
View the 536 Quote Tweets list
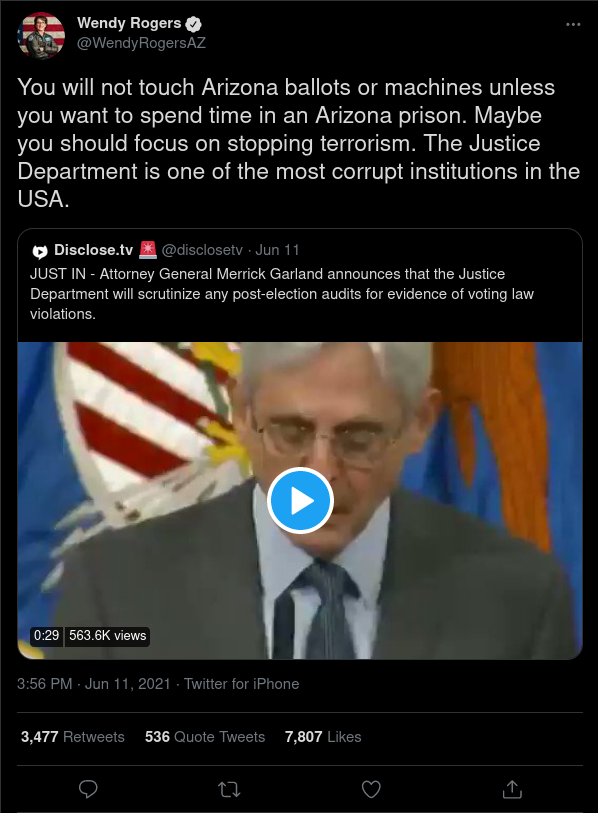pyautogui.click(x=205, y=737)
